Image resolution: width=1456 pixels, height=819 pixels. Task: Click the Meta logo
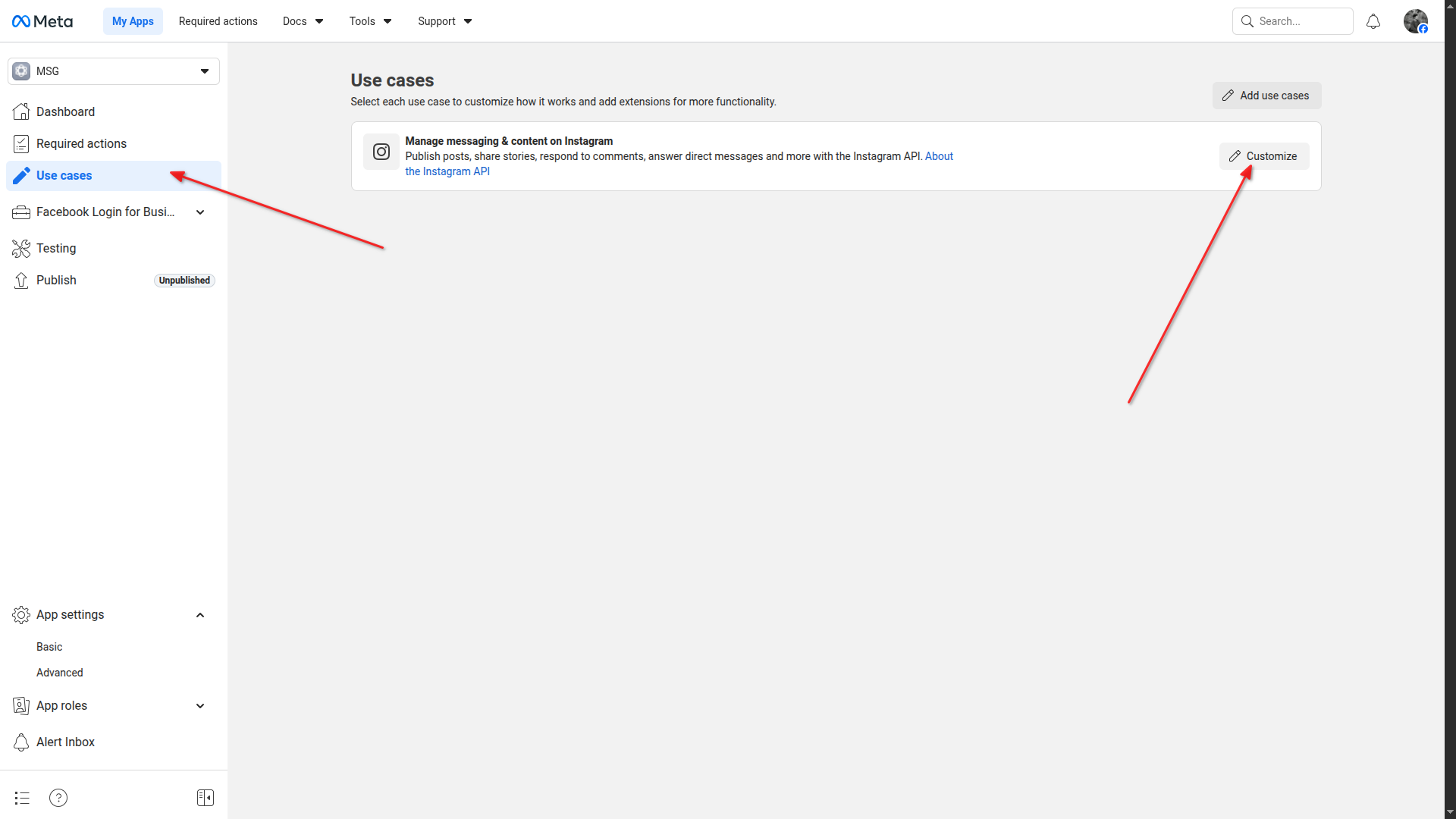click(42, 21)
